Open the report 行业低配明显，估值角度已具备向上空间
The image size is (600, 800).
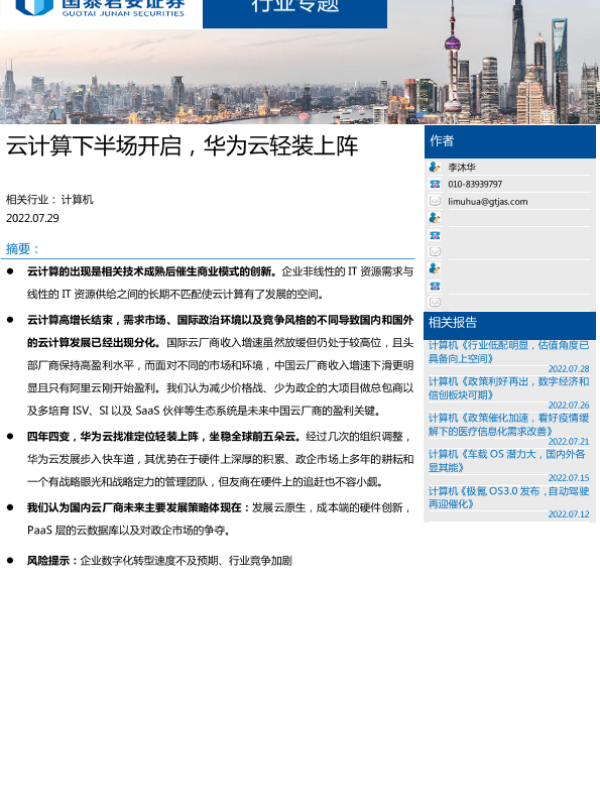[x=509, y=351]
